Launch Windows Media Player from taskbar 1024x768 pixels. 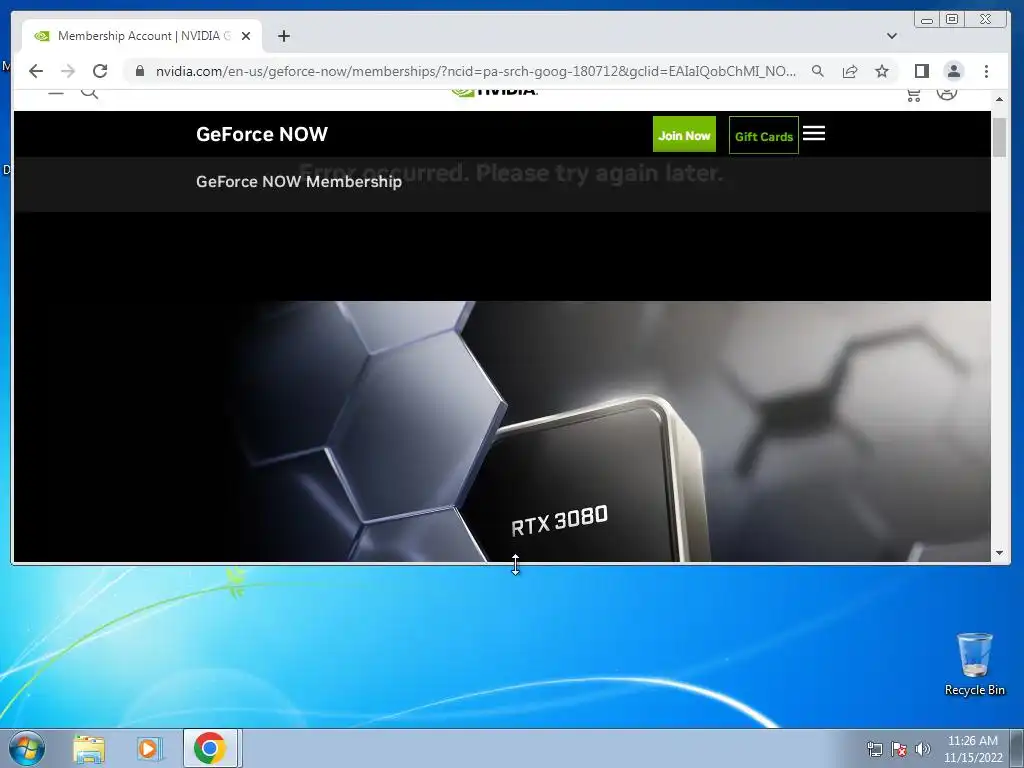(x=149, y=749)
